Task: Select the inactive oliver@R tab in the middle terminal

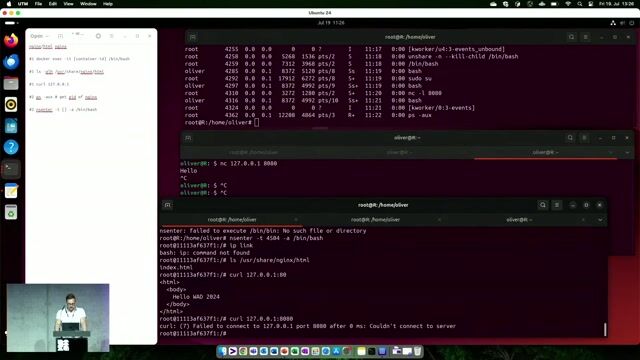Action: (x=399, y=152)
